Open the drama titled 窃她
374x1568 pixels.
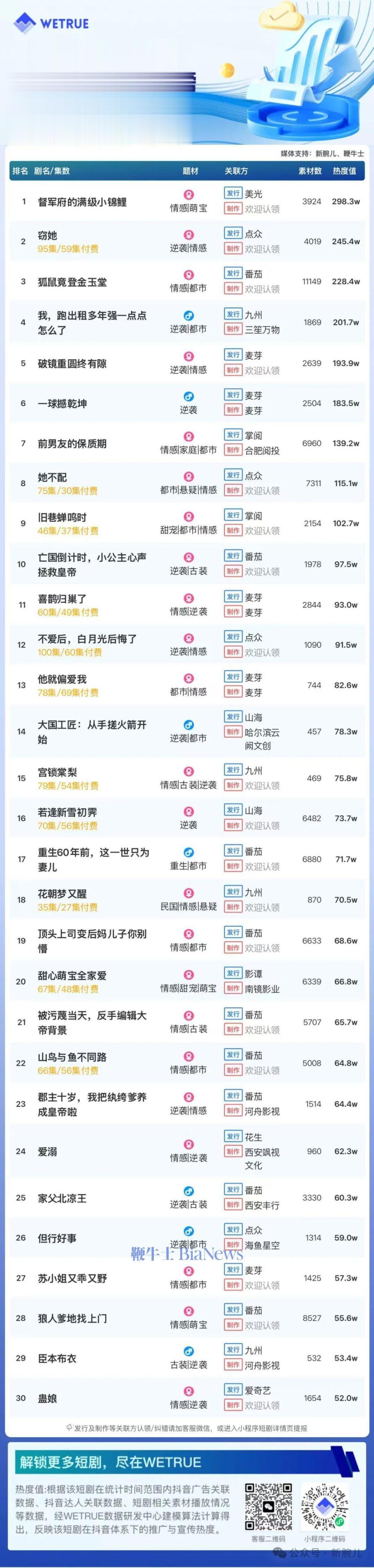point(47,235)
